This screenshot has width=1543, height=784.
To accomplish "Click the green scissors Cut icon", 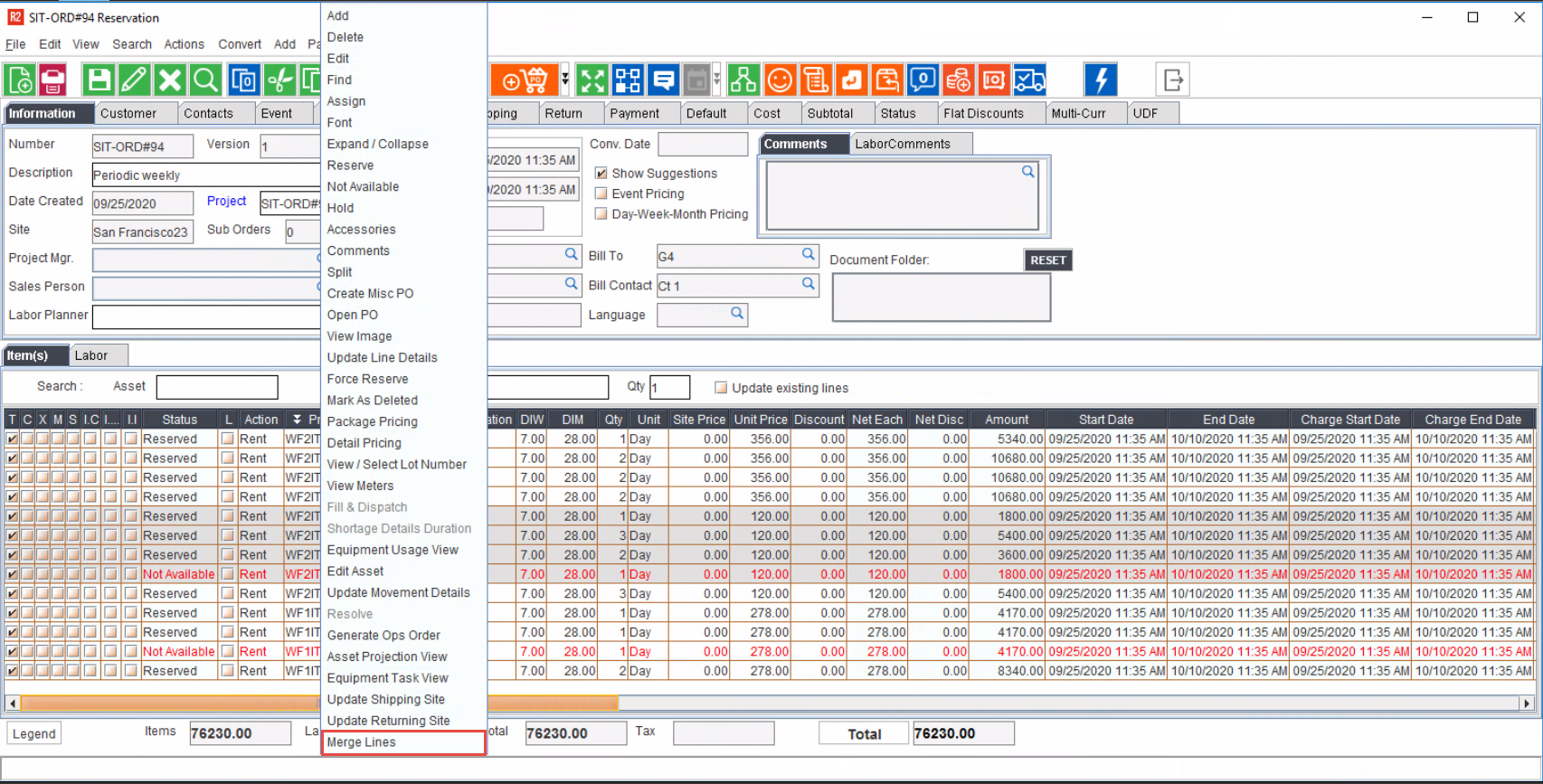I will [280, 80].
